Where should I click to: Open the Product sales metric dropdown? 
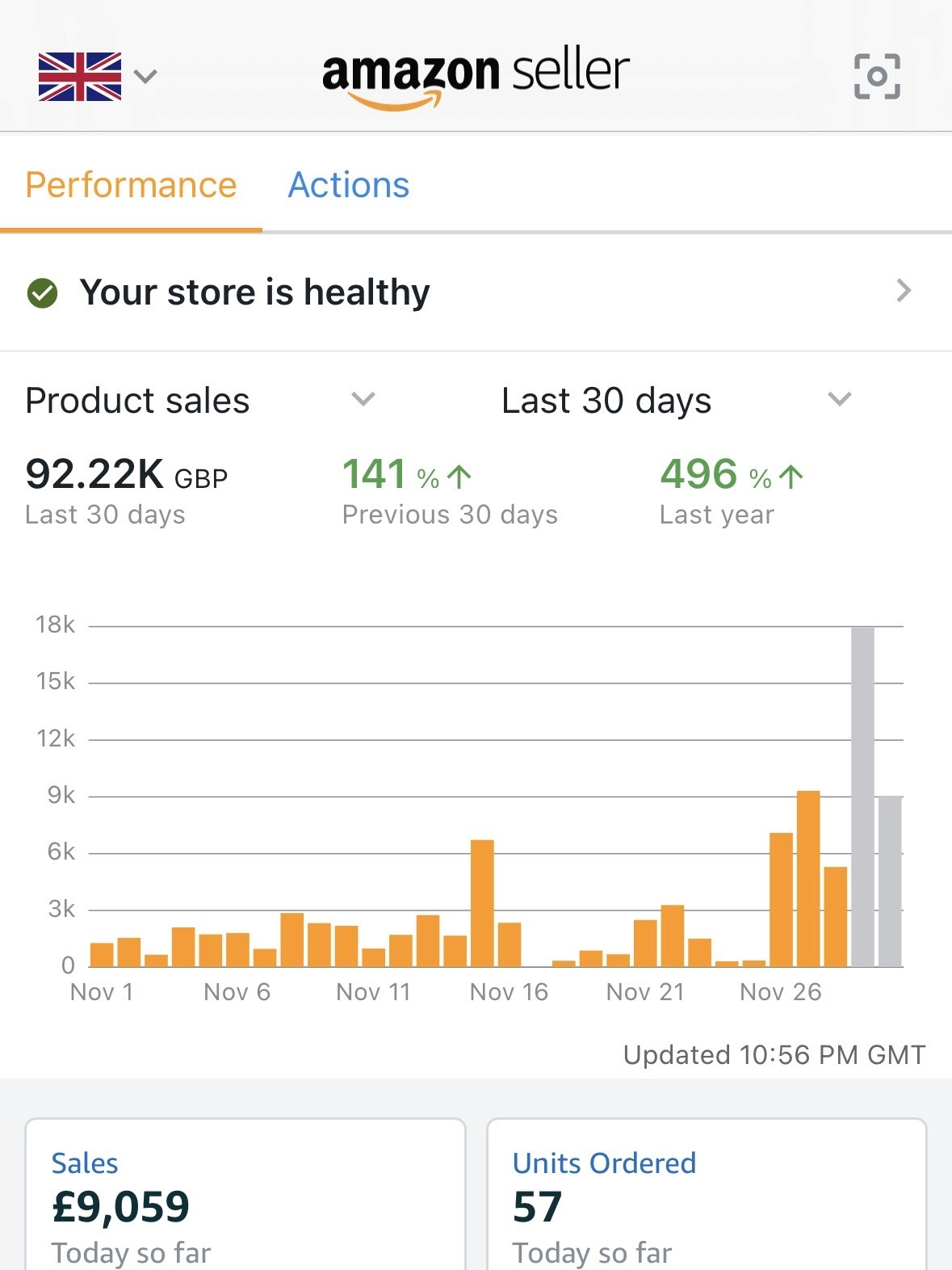click(x=363, y=399)
